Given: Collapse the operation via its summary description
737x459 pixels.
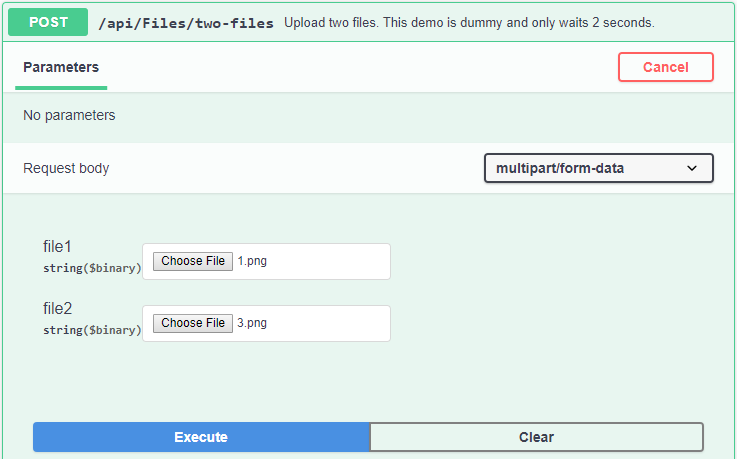Looking at the screenshot, I should [x=469, y=23].
